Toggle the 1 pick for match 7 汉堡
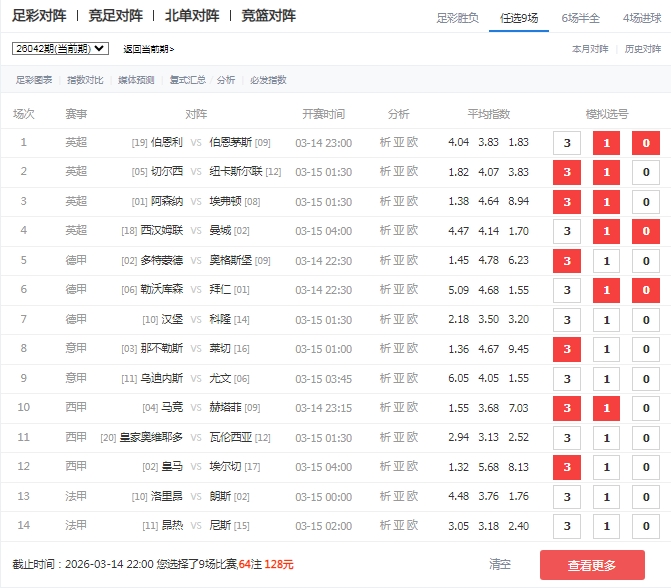The height and width of the screenshot is (588, 671). pos(606,320)
